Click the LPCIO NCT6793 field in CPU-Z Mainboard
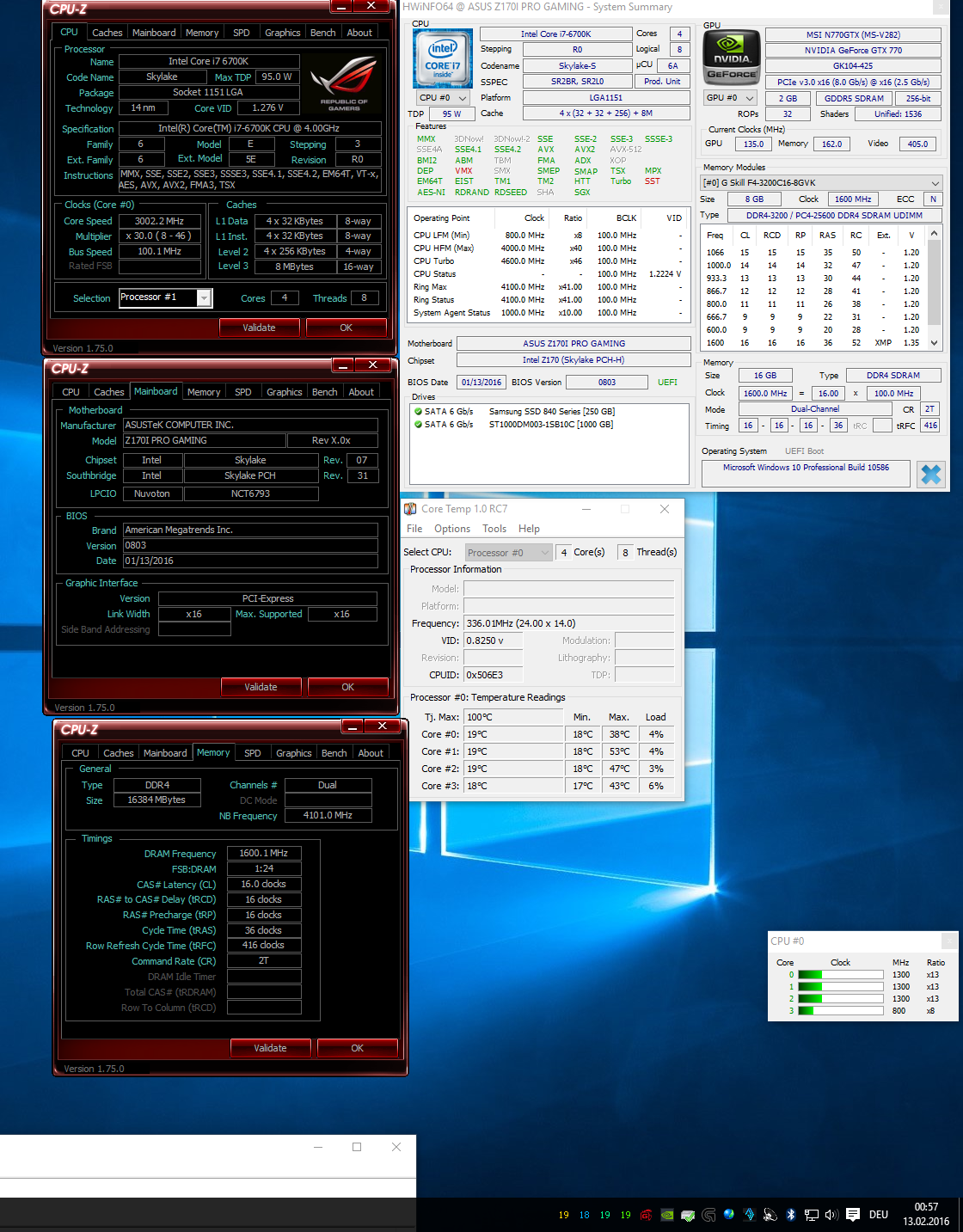963x1232 pixels. pos(251,493)
